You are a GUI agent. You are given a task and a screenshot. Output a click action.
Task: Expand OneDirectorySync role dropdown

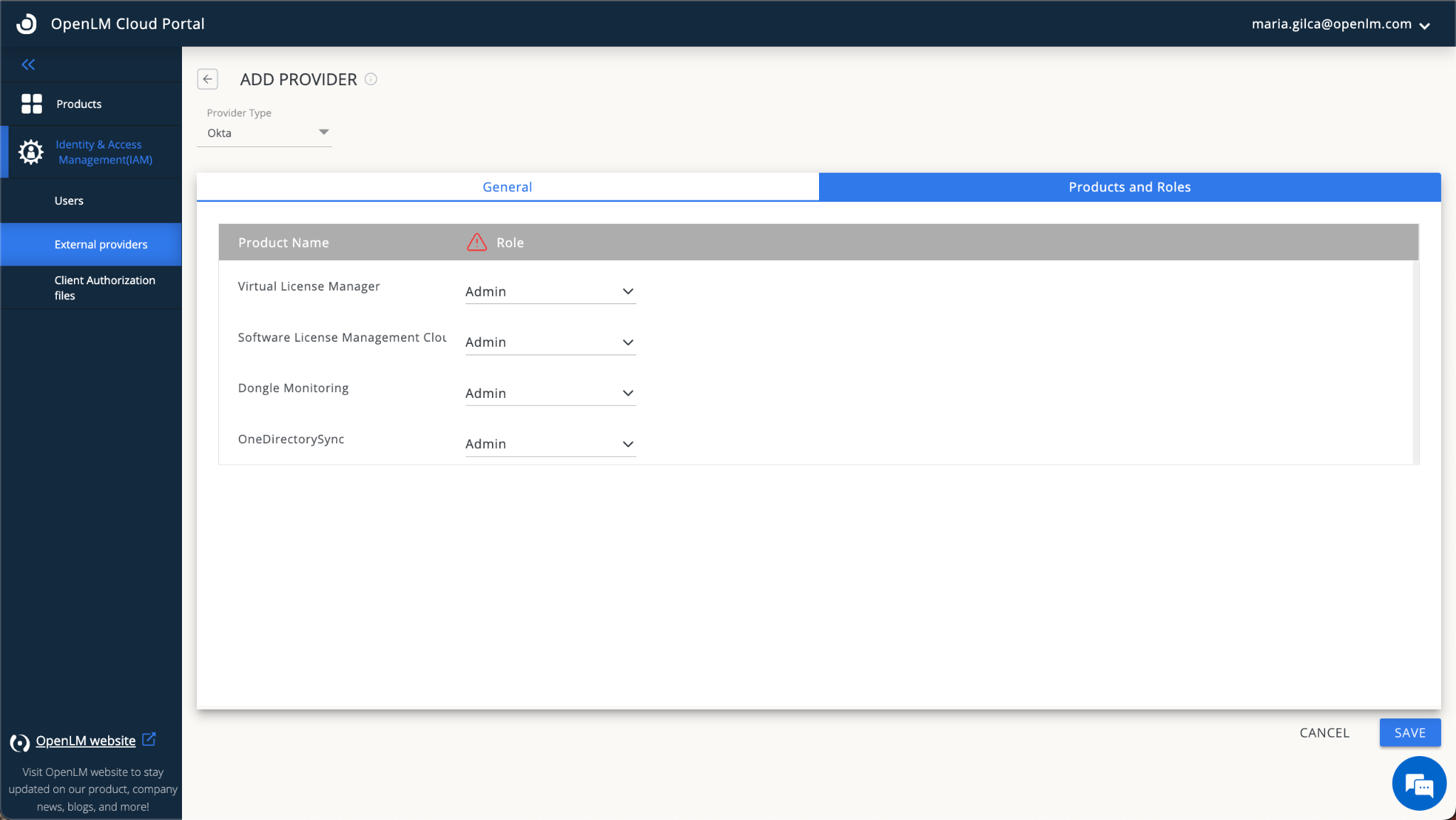[550, 444]
